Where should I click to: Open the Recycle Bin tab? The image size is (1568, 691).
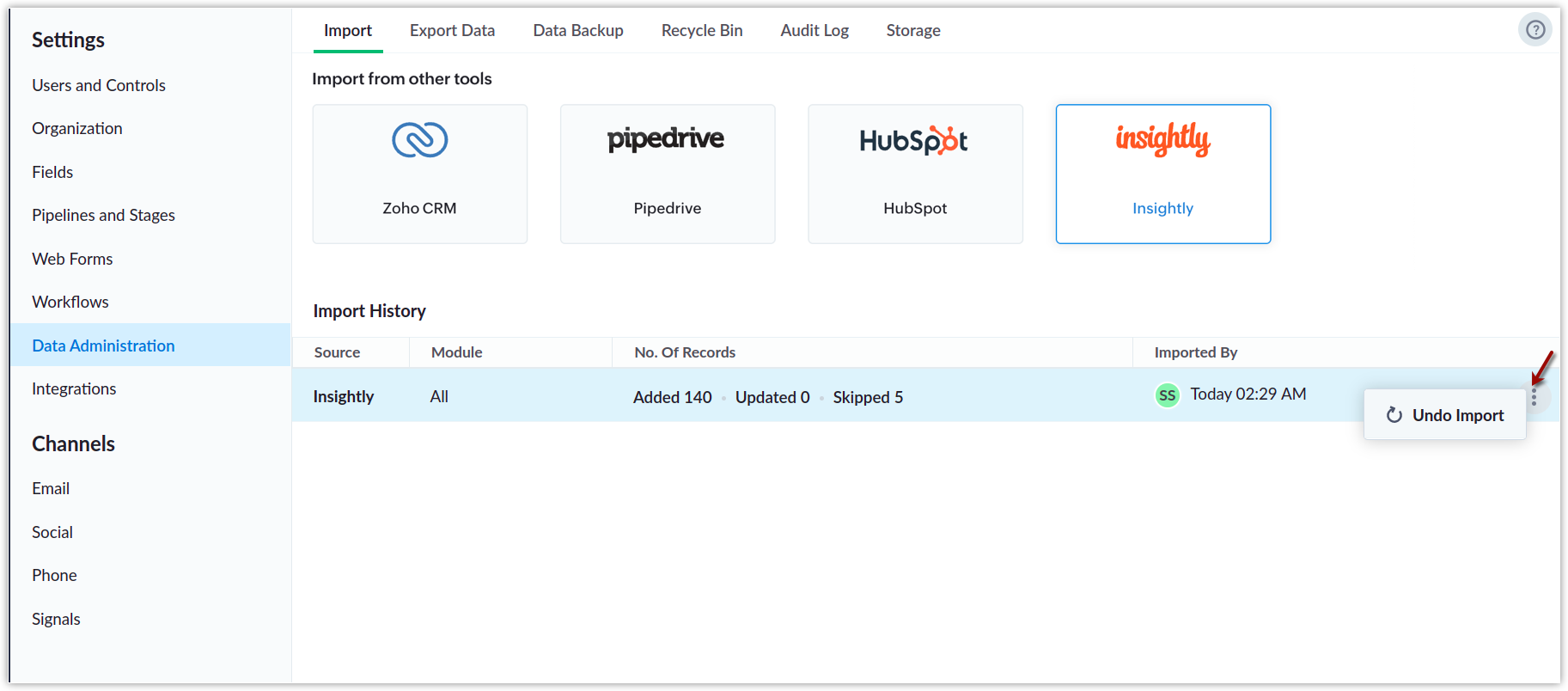702,30
